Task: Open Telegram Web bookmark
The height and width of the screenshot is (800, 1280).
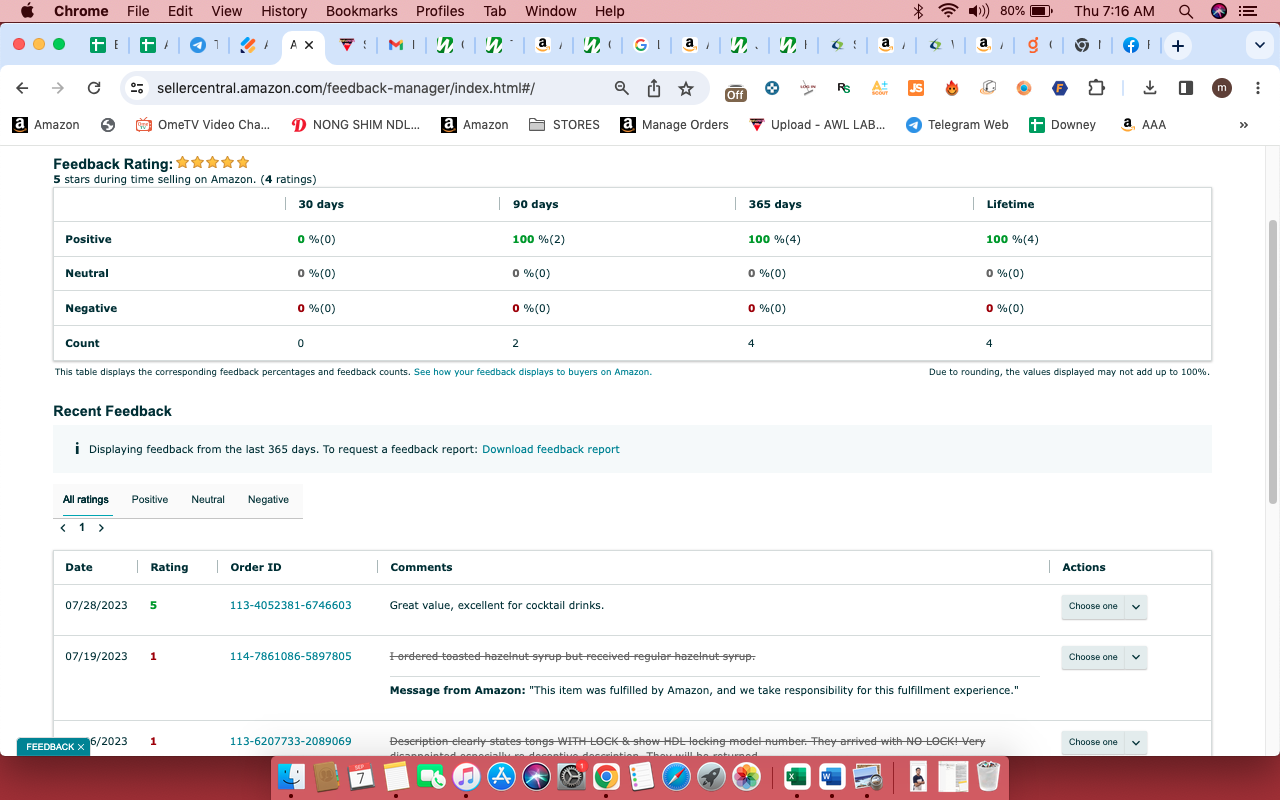Action: (957, 125)
